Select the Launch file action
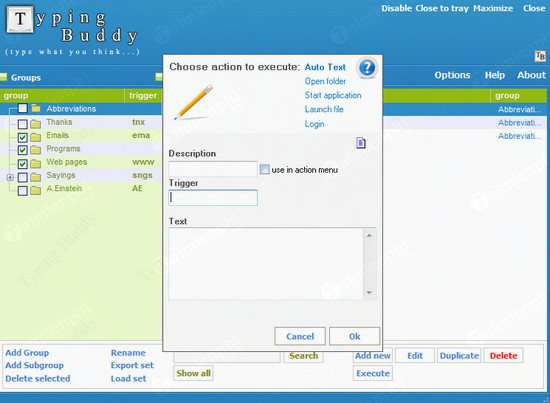The width and height of the screenshot is (550, 403). point(324,109)
